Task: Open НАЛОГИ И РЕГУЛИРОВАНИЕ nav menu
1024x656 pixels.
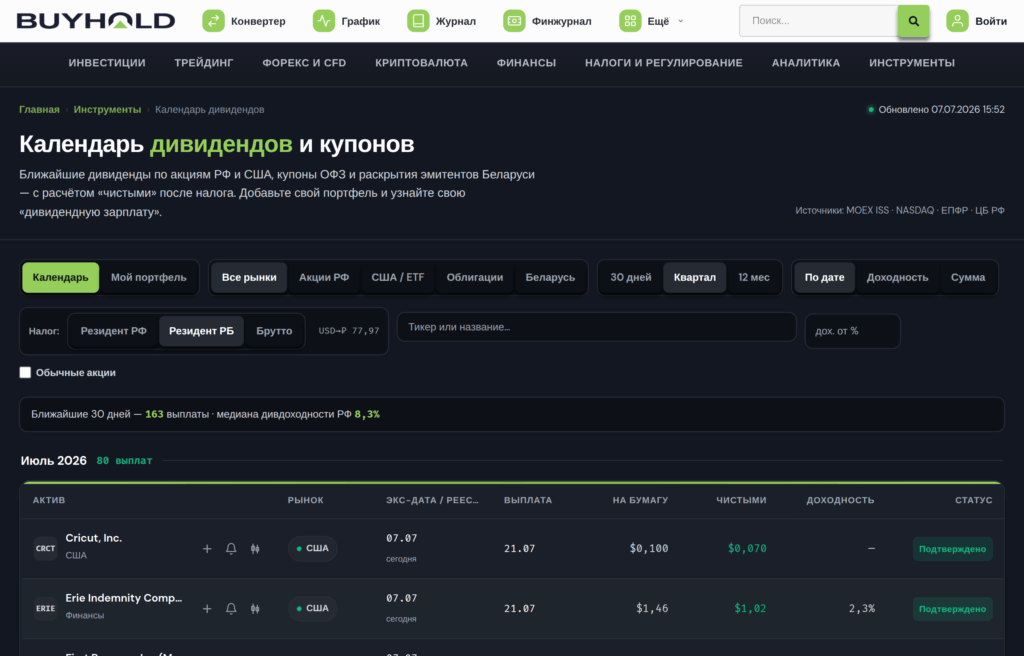Action: click(x=664, y=63)
